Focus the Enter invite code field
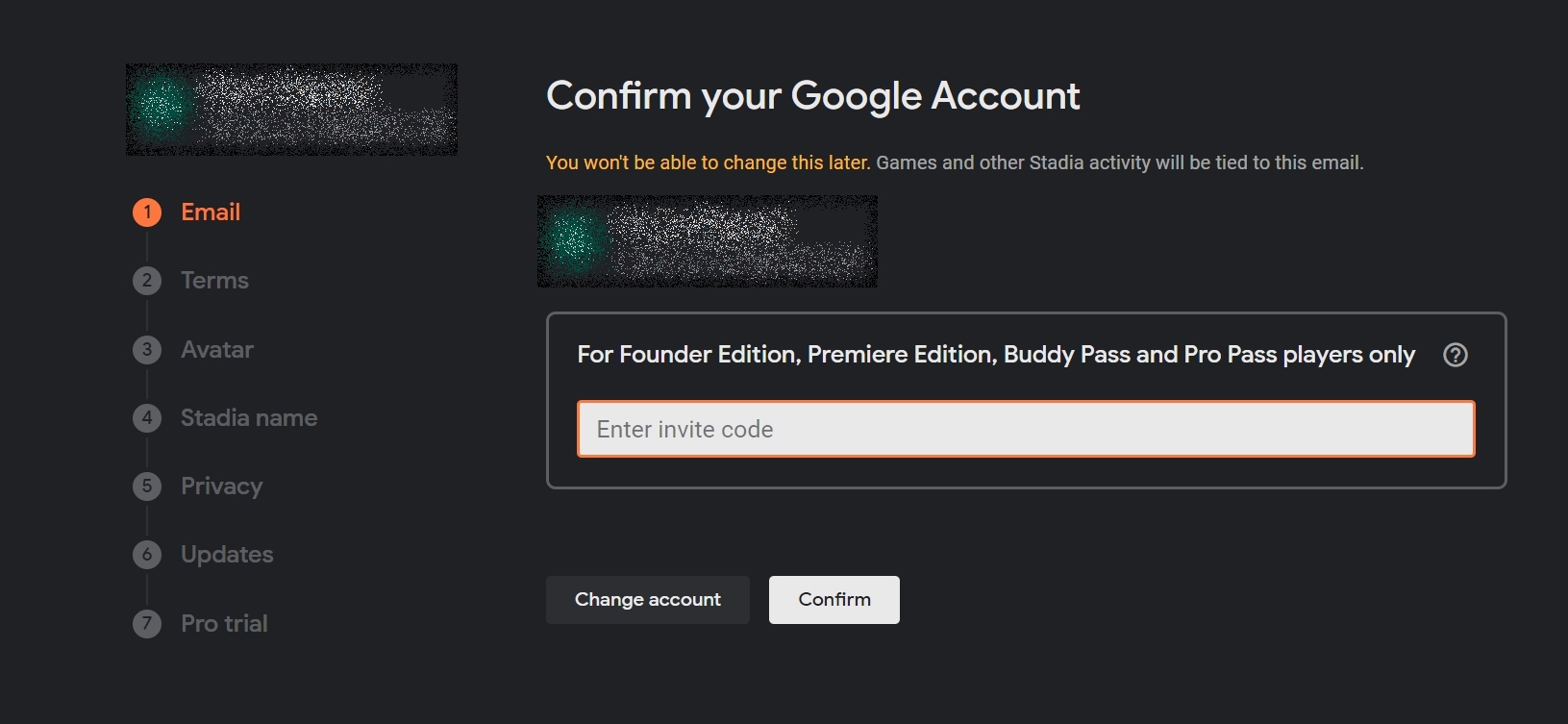The width and height of the screenshot is (1568, 724). point(1026,429)
